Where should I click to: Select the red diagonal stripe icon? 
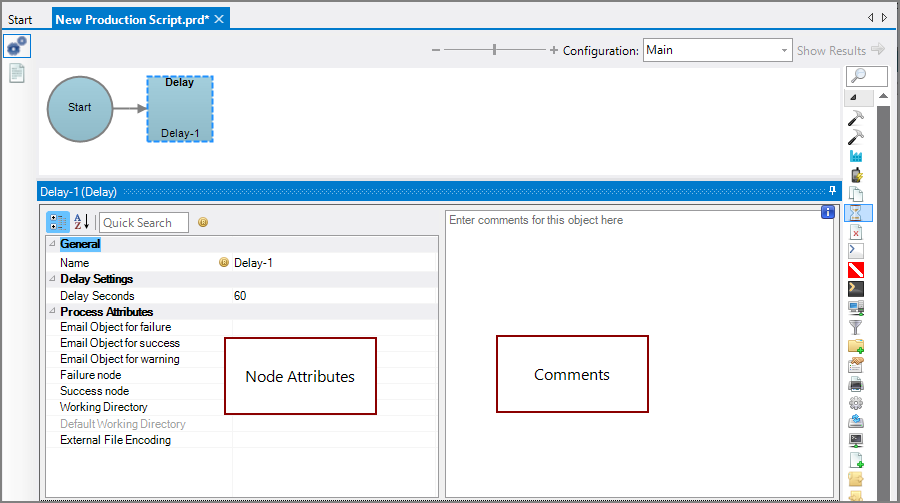(x=856, y=270)
